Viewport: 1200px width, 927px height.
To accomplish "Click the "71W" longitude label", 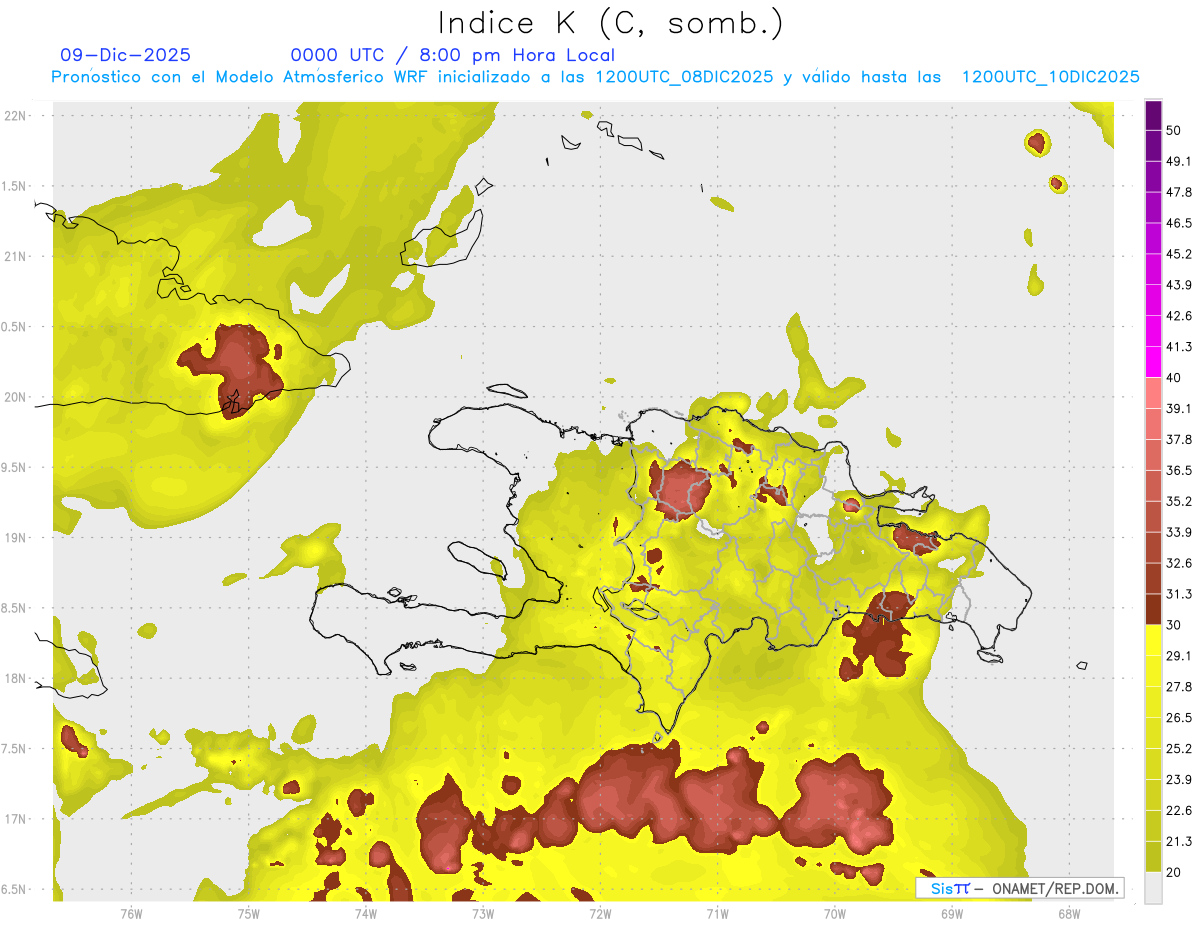I will coord(717,913).
